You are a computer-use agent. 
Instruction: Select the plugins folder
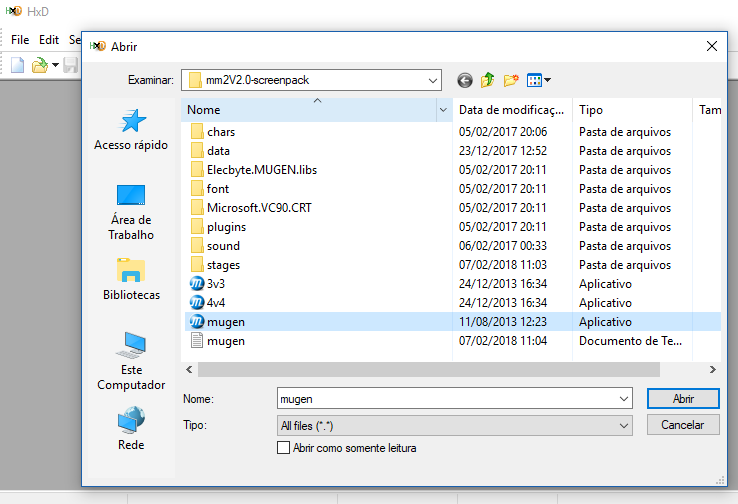pyautogui.click(x=218, y=227)
